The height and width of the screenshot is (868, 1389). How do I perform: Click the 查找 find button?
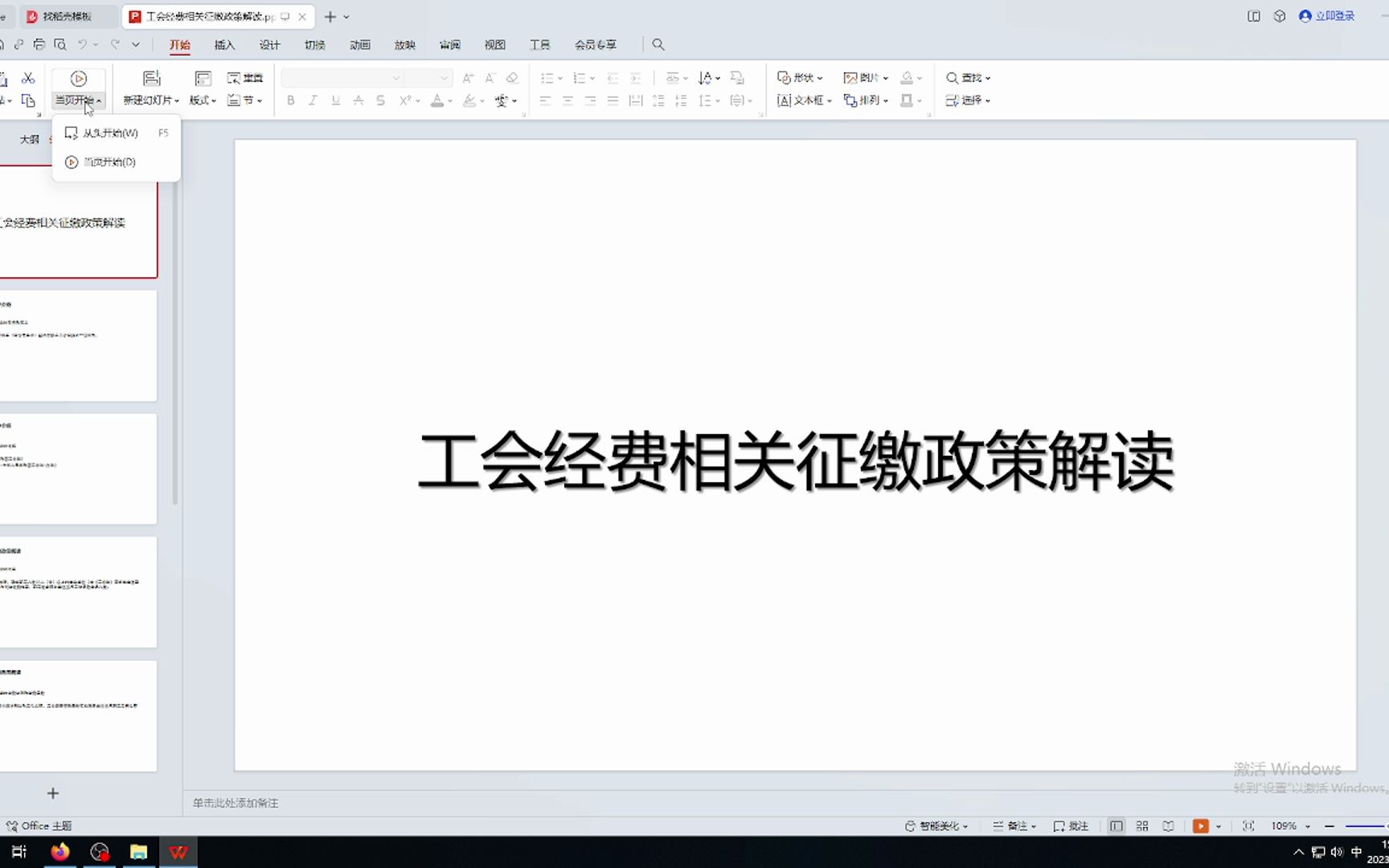[968, 78]
